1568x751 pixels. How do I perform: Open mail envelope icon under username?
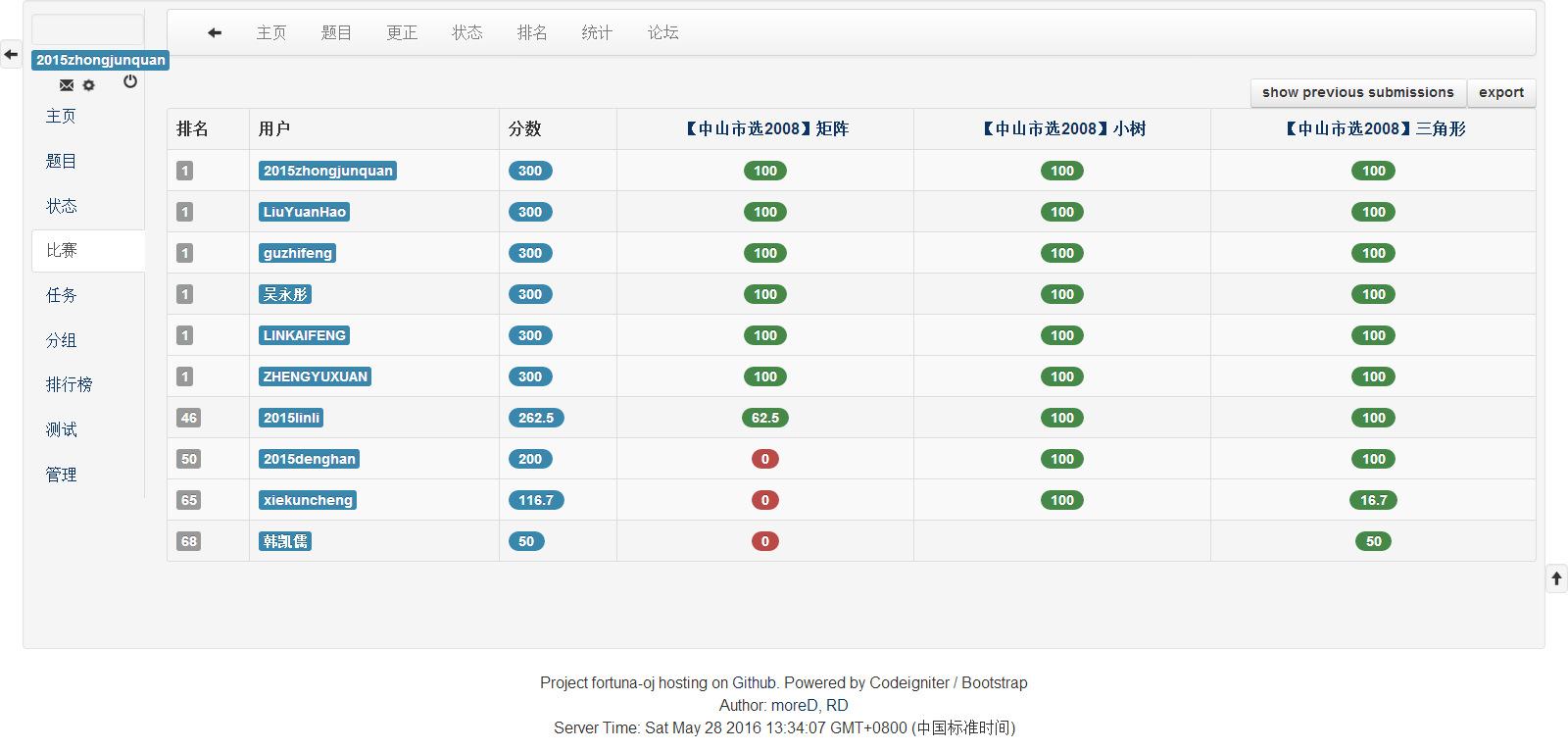67,85
